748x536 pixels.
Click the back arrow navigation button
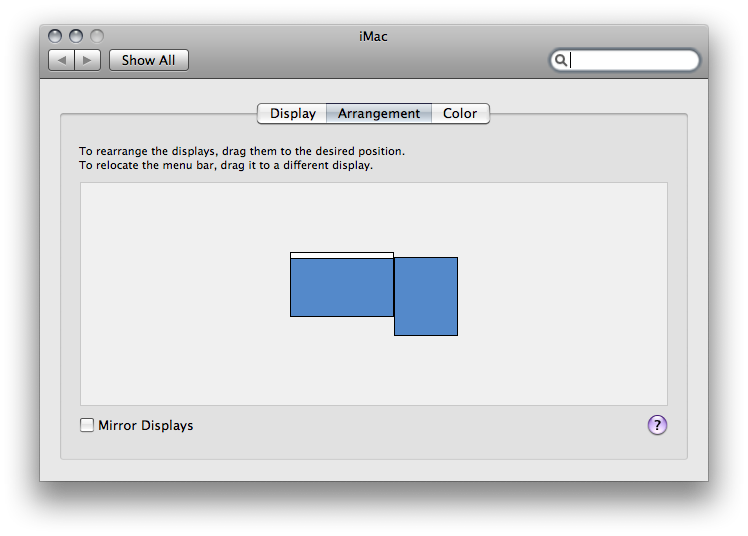62,60
